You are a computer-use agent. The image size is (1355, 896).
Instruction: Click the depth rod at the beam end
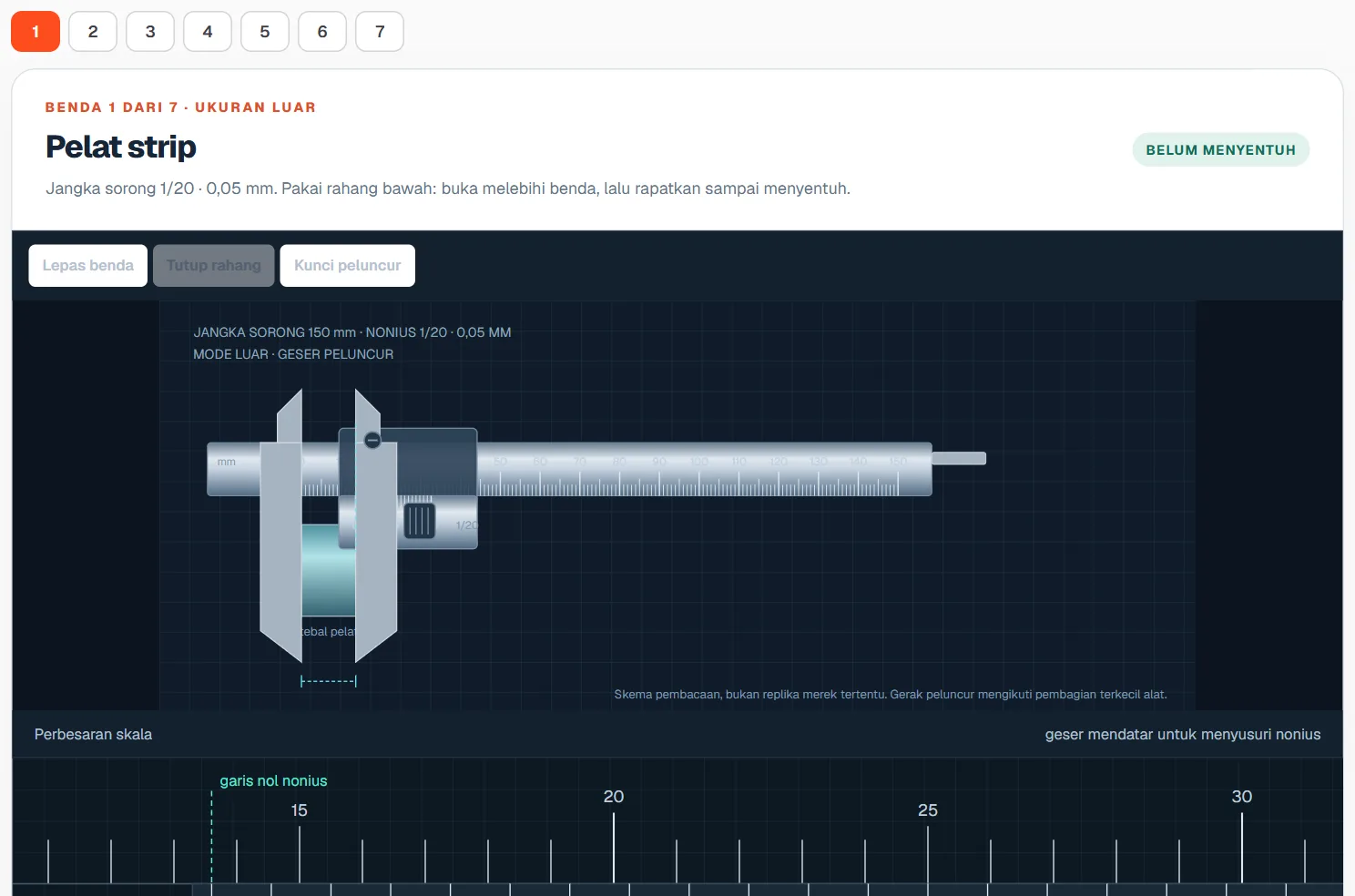(959, 458)
